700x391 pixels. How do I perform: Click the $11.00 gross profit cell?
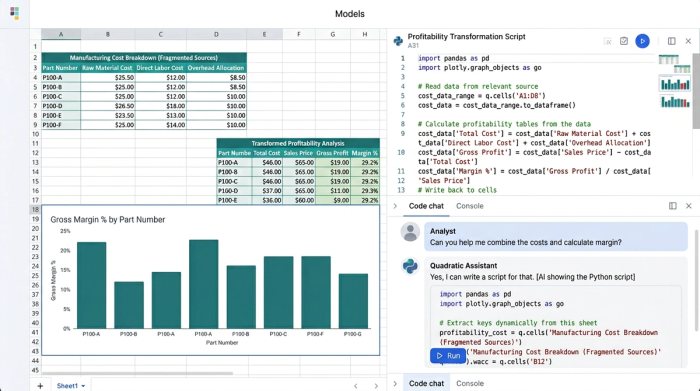click(x=333, y=191)
